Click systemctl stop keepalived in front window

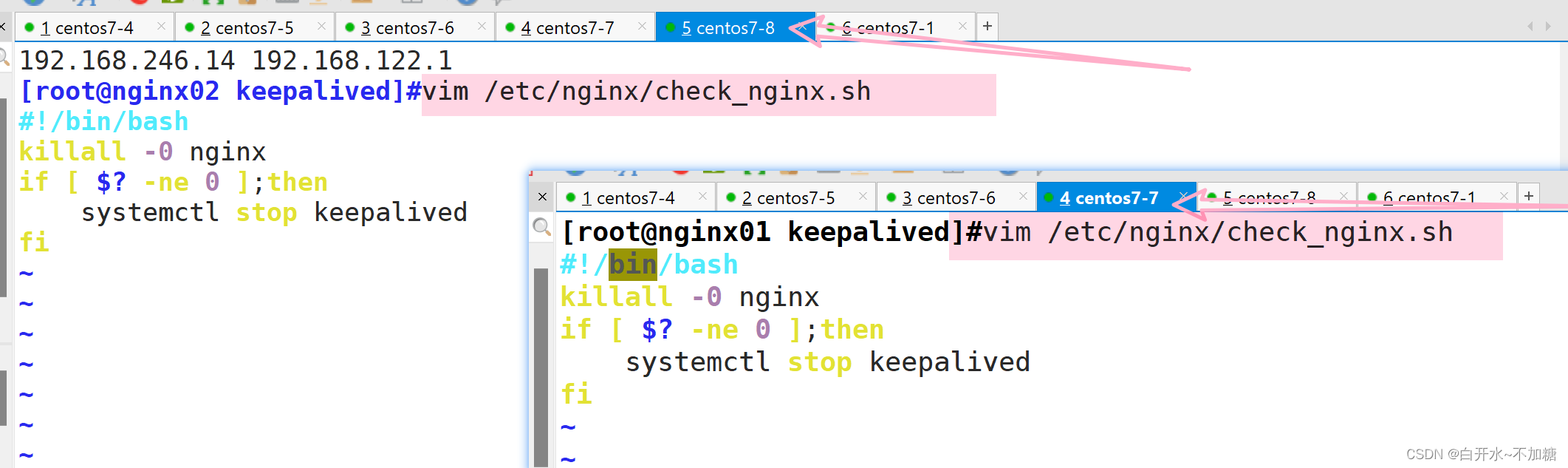tap(828, 362)
